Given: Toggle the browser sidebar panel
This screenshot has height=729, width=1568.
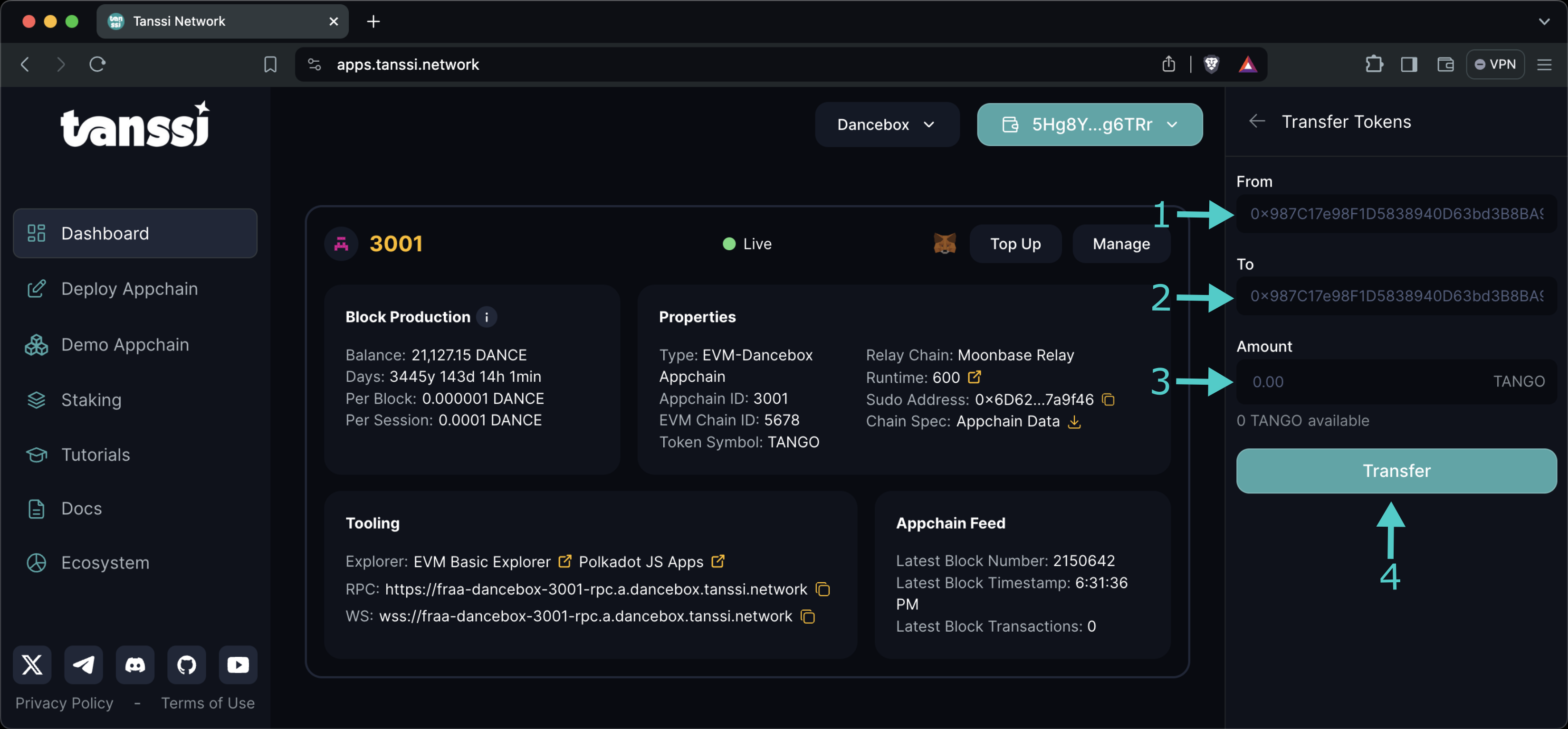Looking at the screenshot, I should (1409, 65).
